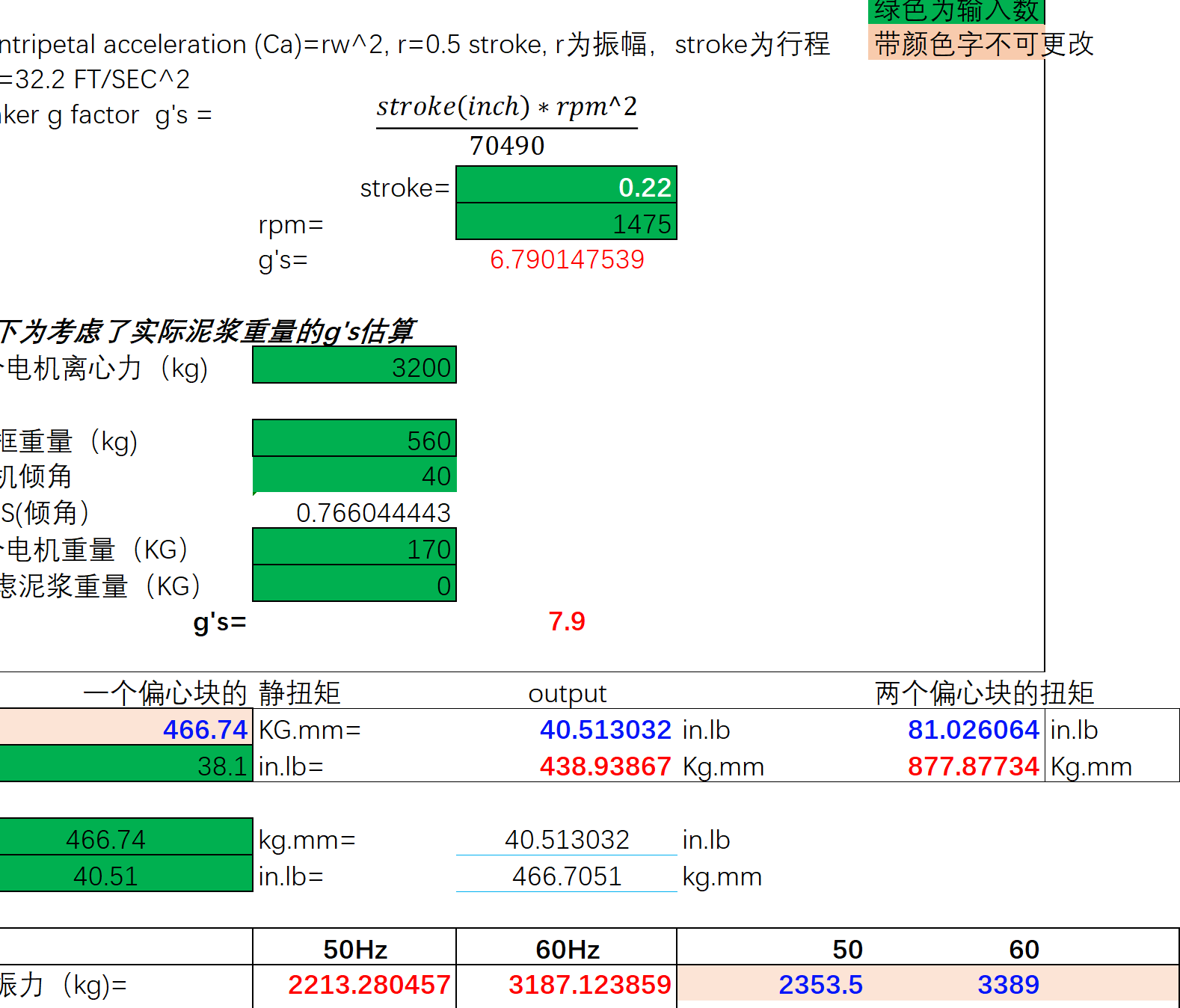
Task: Select the blue value 3389
Action: point(1008,985)
